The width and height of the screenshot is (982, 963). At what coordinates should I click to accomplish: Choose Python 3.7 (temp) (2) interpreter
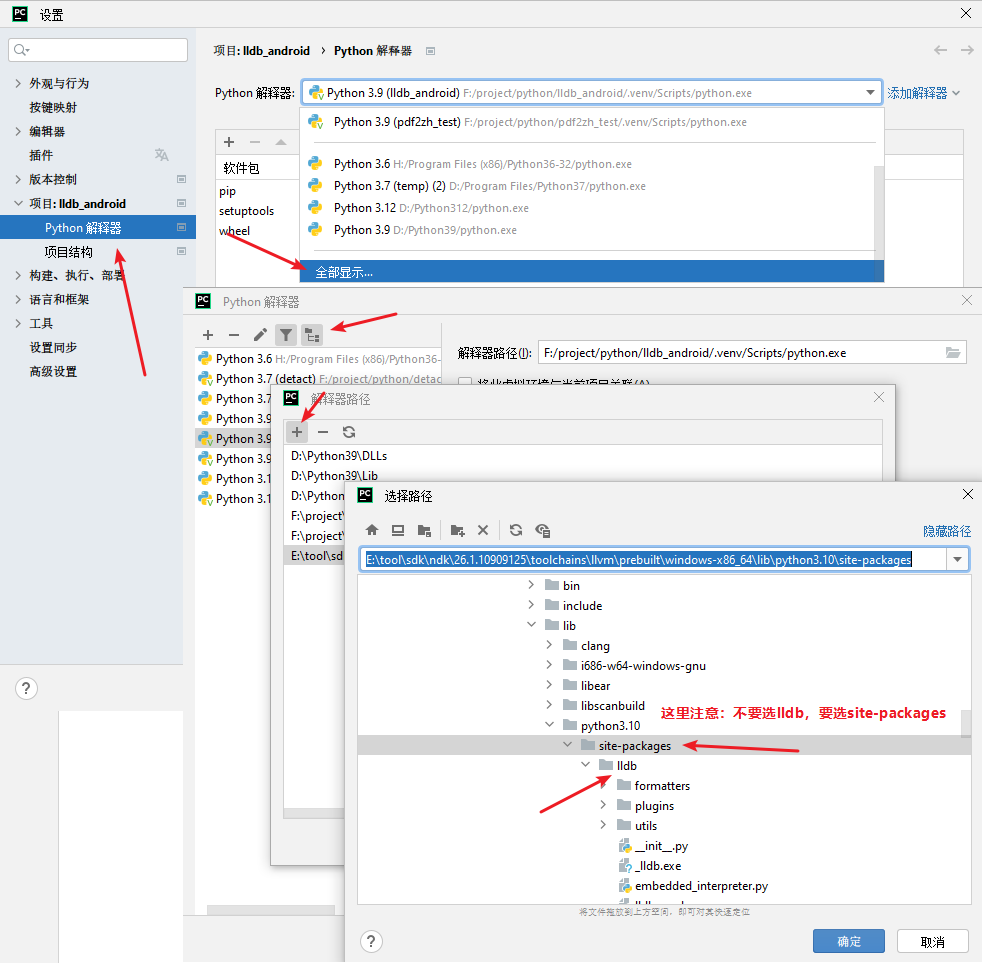(588, 186)
